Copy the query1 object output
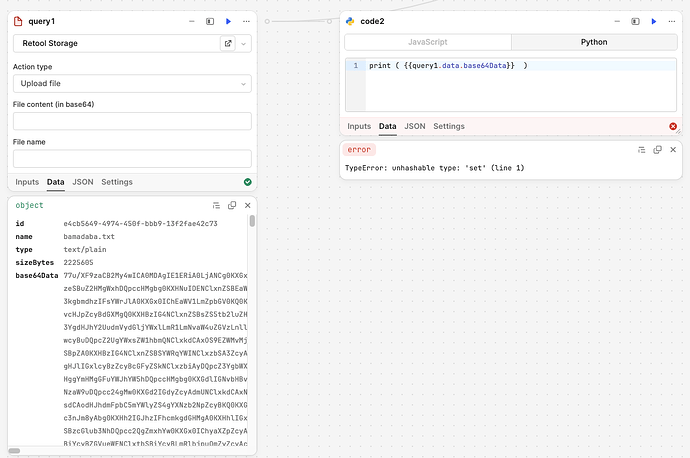This screenshot has height=458, width=690. coord(232,205)
